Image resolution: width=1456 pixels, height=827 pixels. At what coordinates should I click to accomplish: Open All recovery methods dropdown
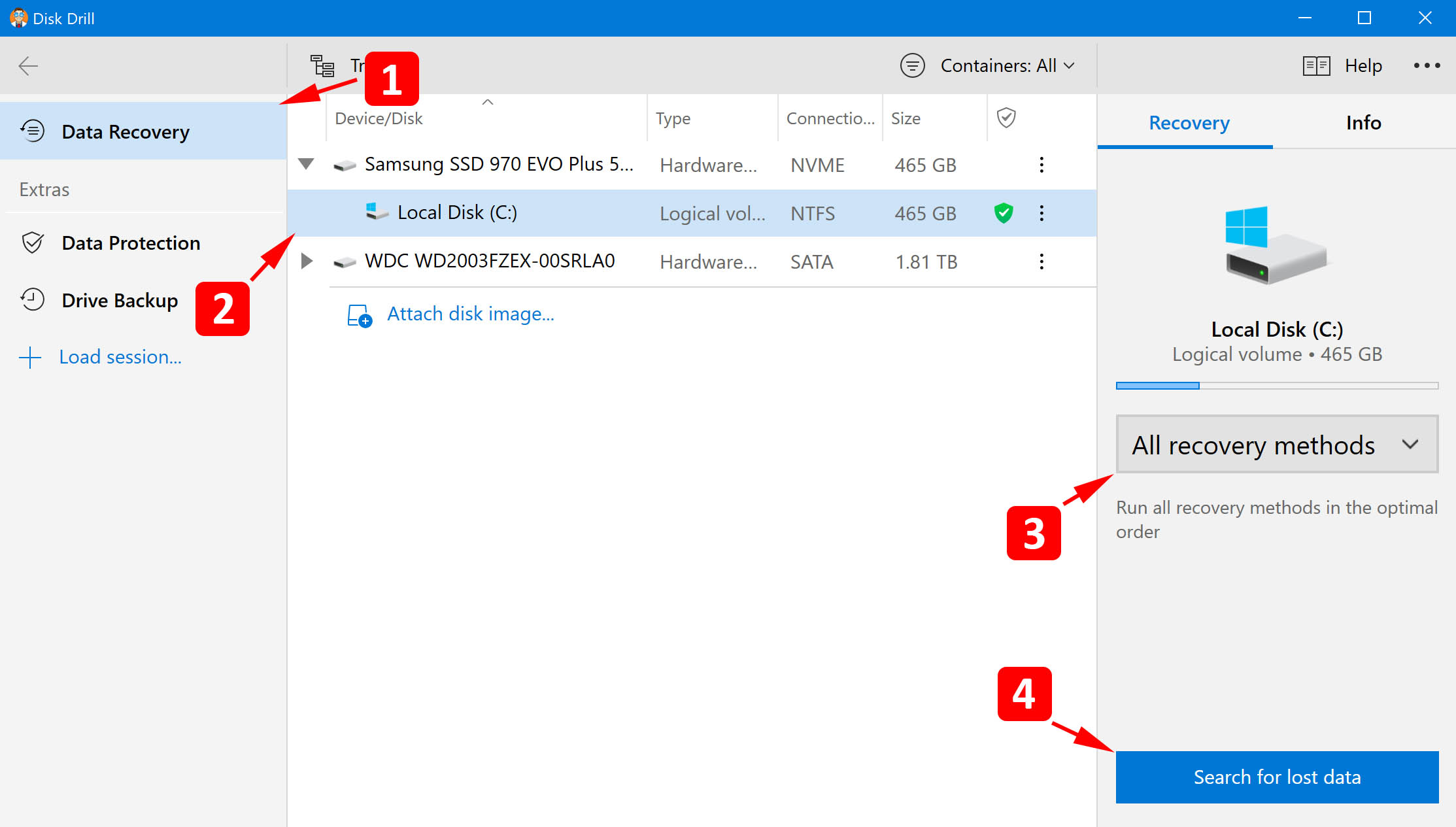pyautogui.click(x=1277, y=444)
